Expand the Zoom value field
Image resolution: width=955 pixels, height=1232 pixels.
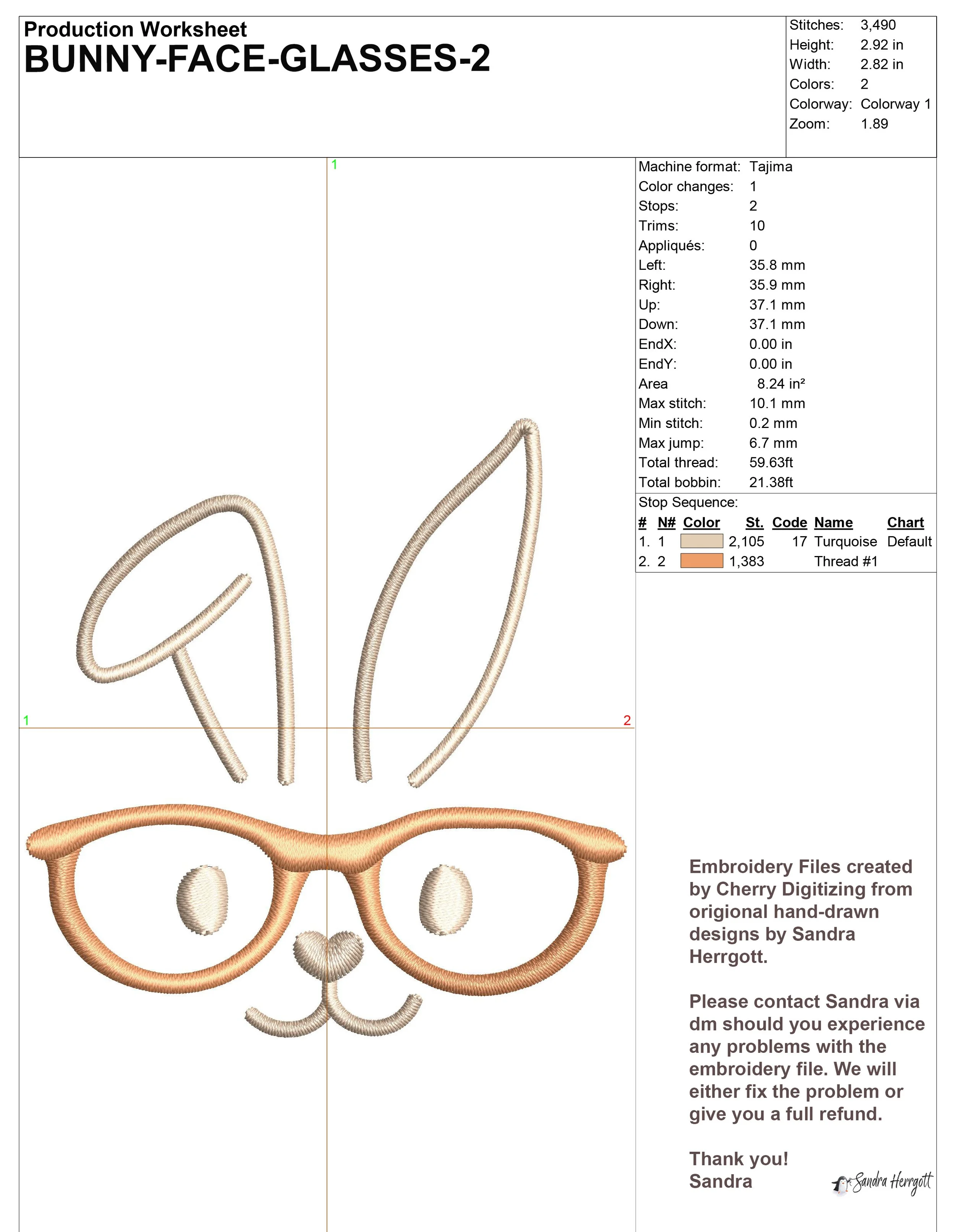click(x=874, y=123)
